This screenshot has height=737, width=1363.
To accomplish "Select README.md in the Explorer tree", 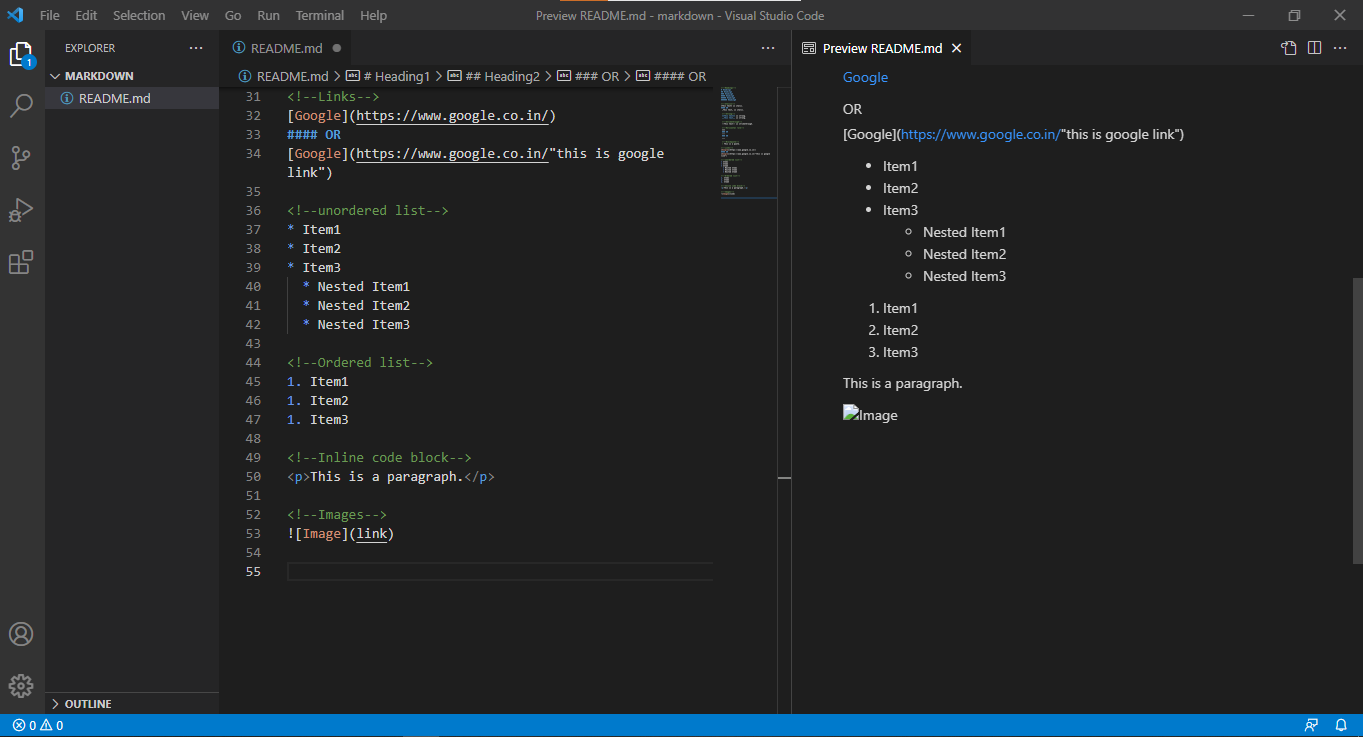I will point(114,98).
